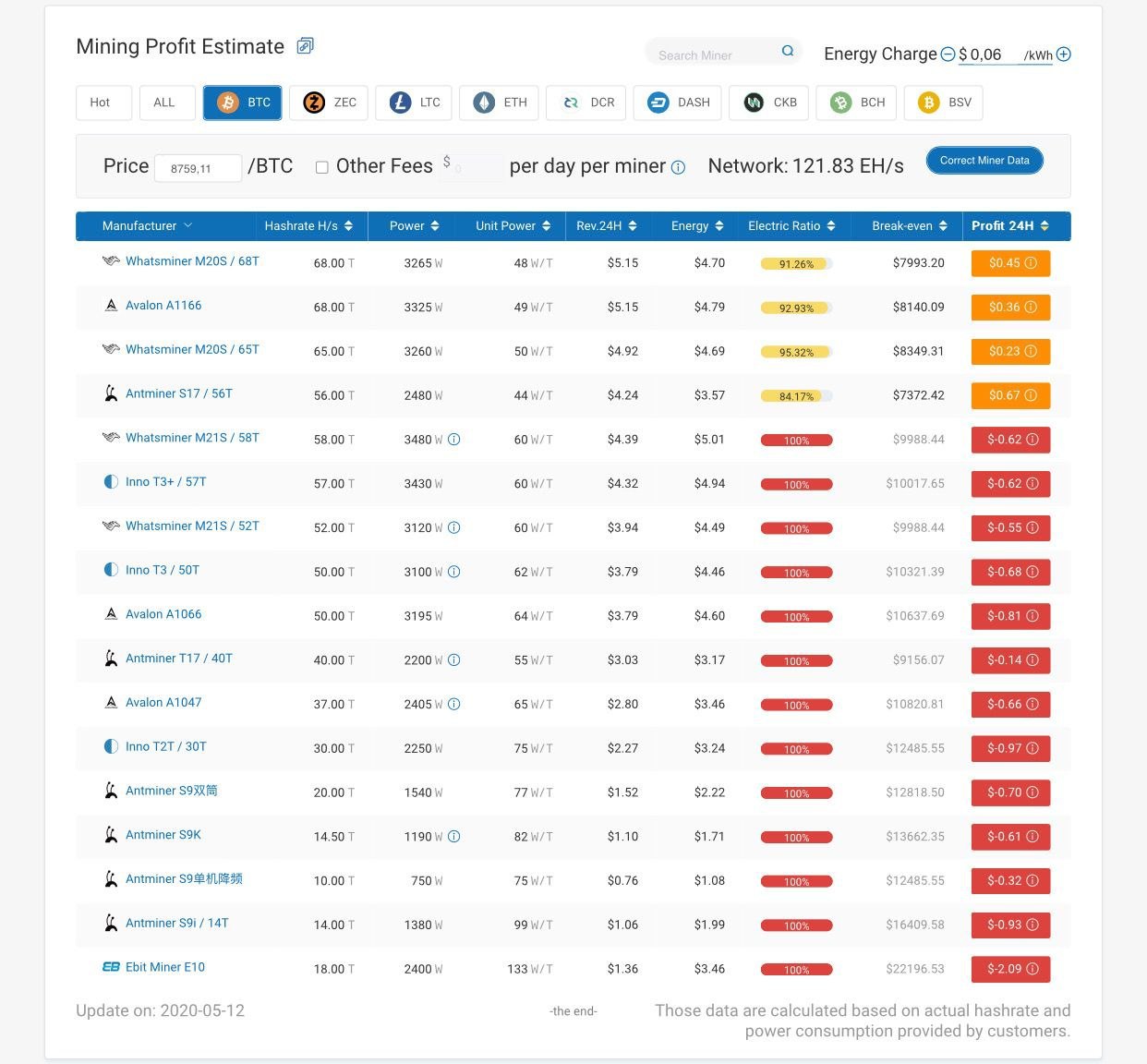Open the Whatsminer M20S / 65T link
The width and height of the screenshot is (1147, 1064).
coord(192,350)
